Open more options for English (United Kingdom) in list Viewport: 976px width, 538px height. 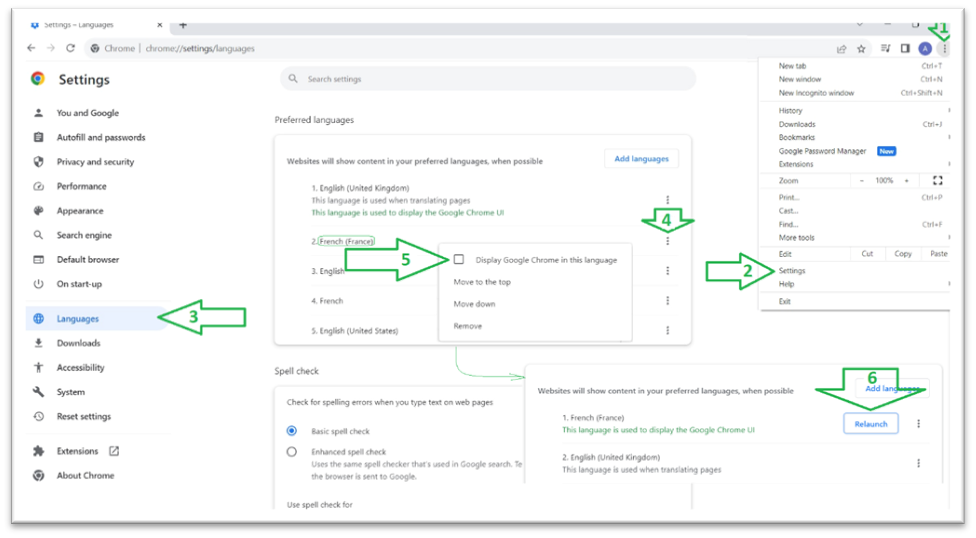[667, 200]
